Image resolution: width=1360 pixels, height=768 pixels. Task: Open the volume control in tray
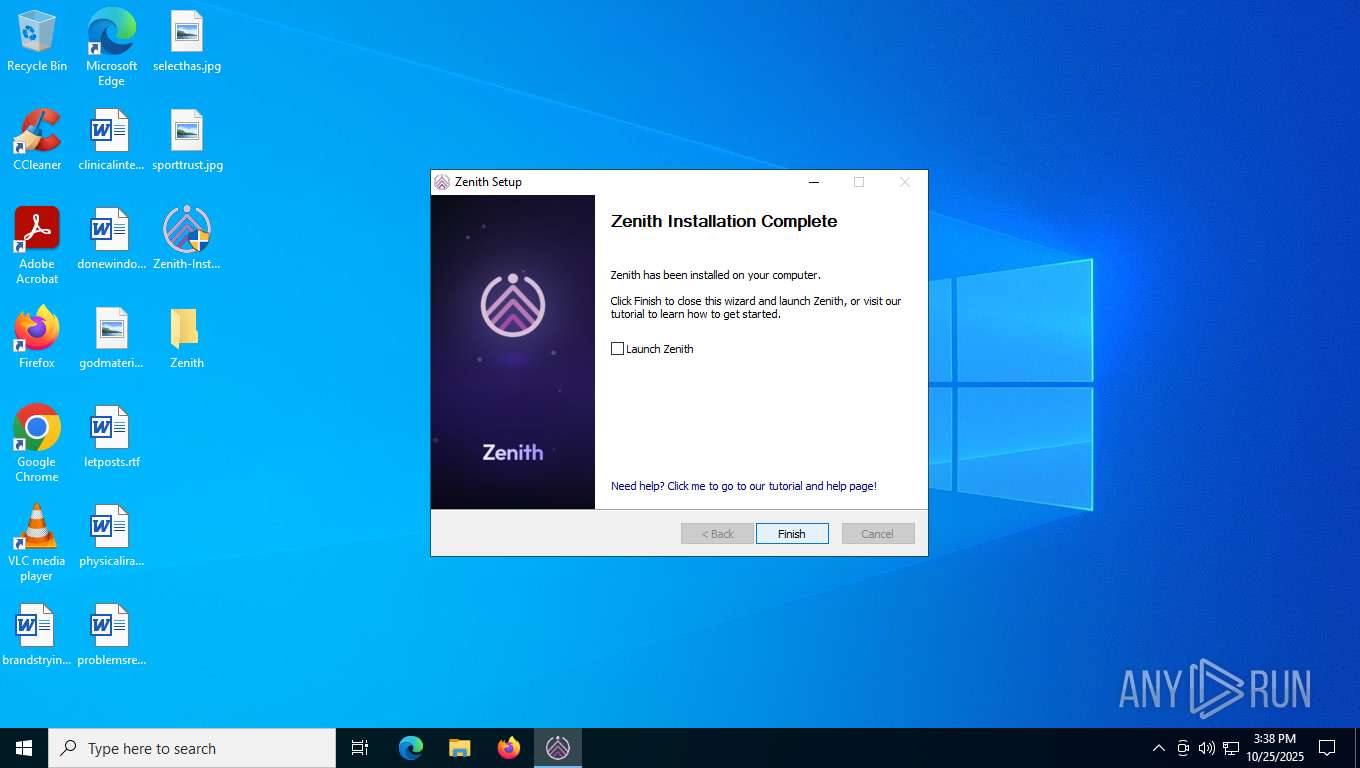[x=1207, y=748]
